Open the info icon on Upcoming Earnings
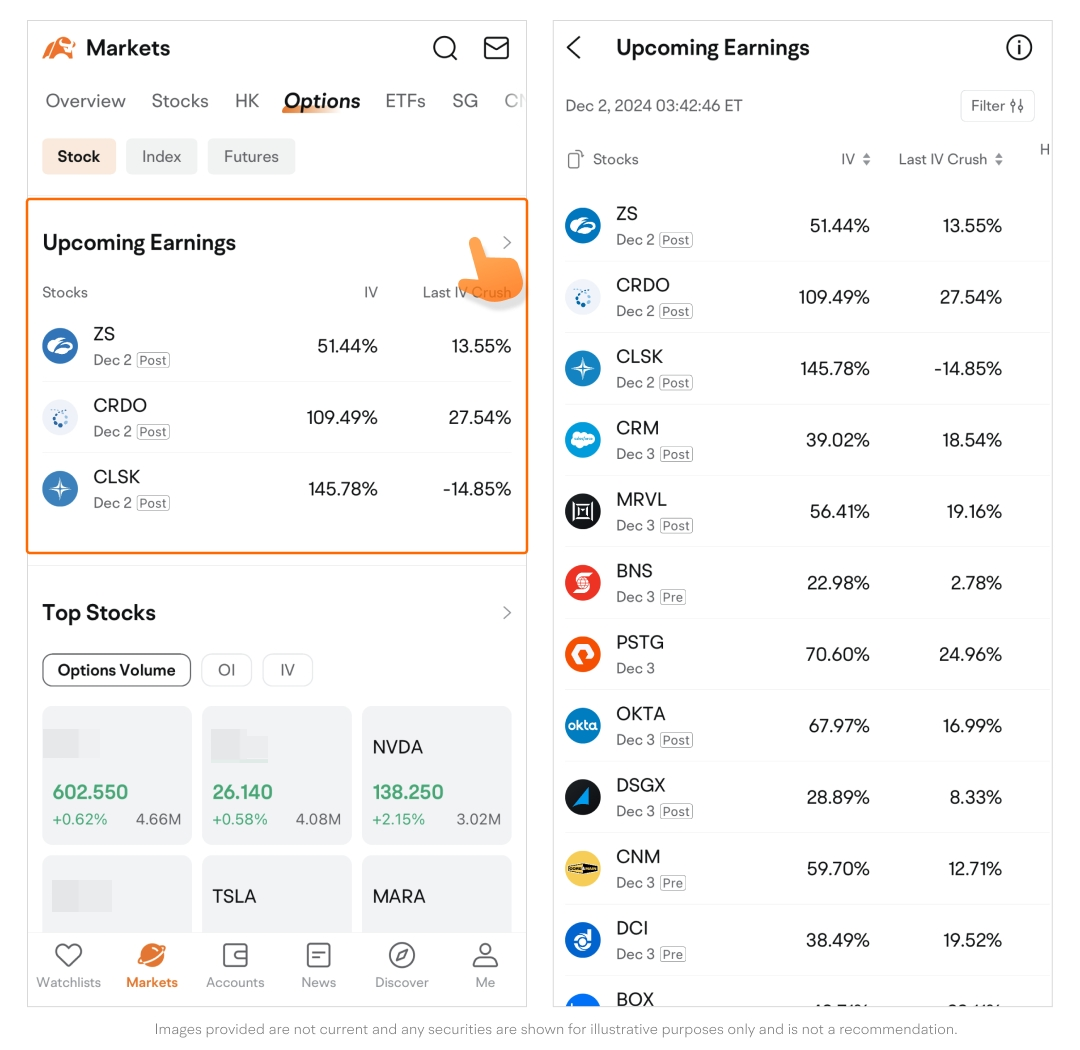1080x1050 pixels. tap(1019, 48)
